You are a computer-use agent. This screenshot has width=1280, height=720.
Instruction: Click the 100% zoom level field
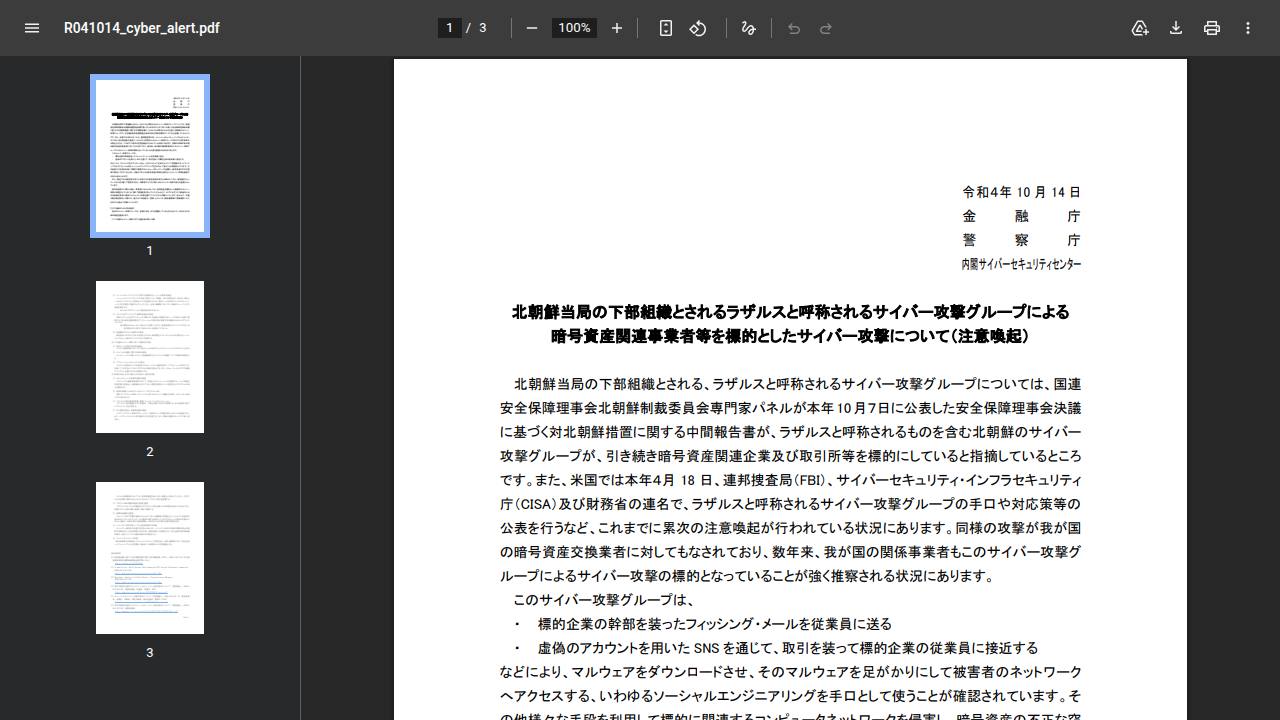[x=574, y=28]
